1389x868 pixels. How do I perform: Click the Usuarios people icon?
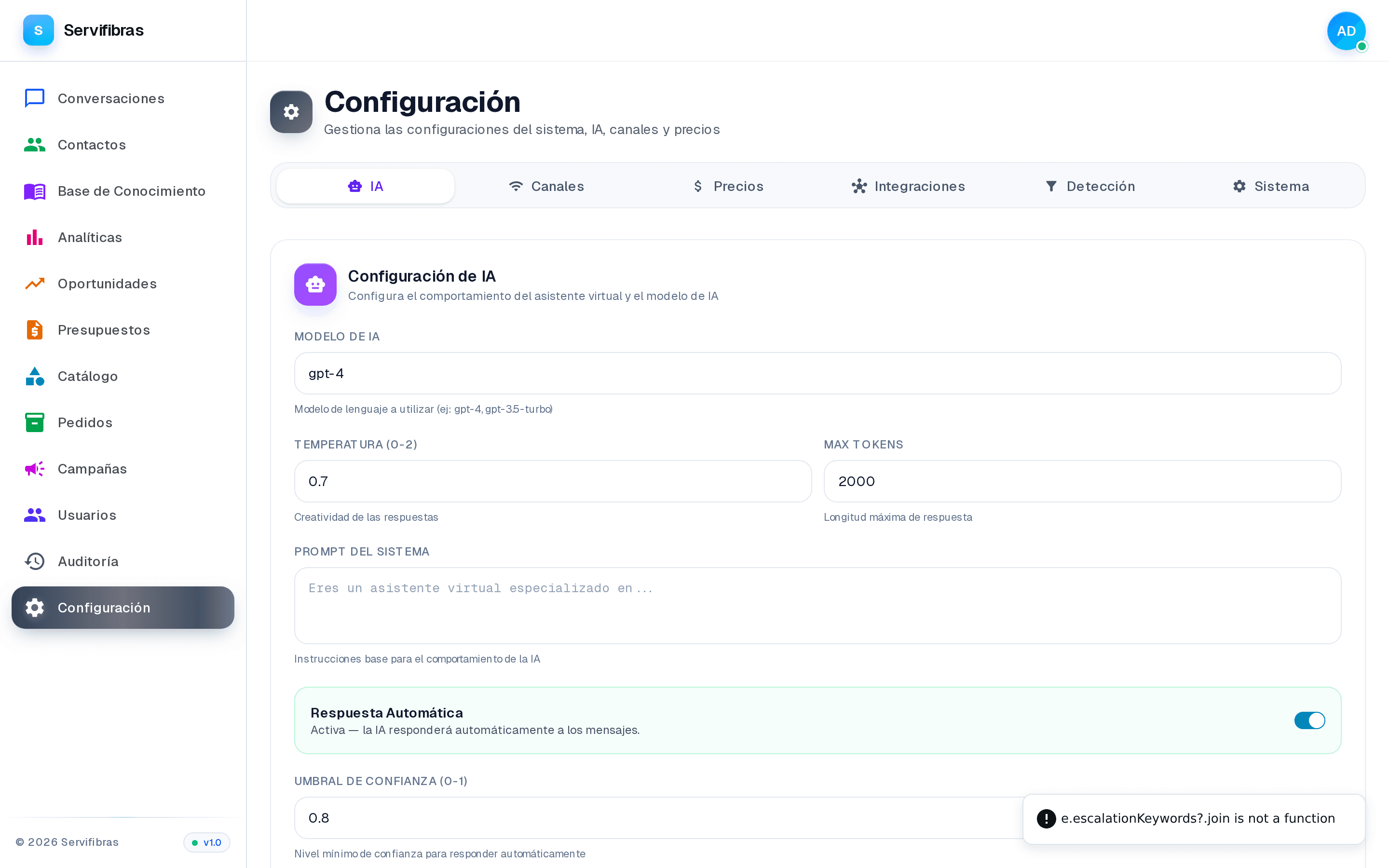click(x=34, y=515)
